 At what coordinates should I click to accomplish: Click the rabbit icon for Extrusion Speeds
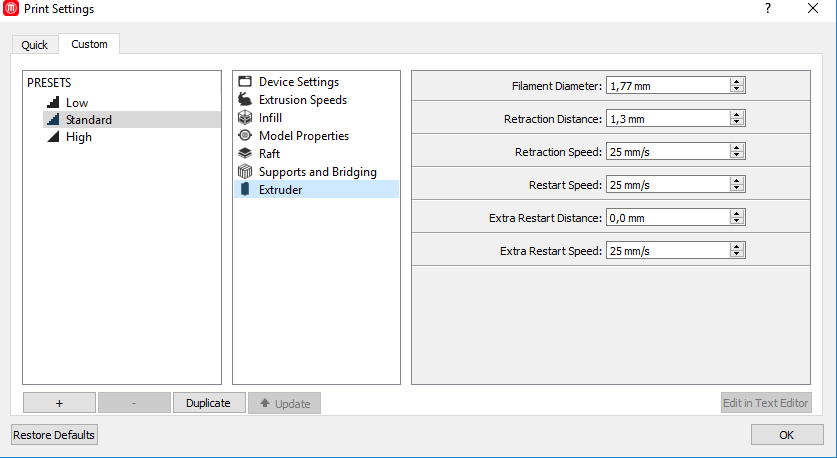(245, 100)
